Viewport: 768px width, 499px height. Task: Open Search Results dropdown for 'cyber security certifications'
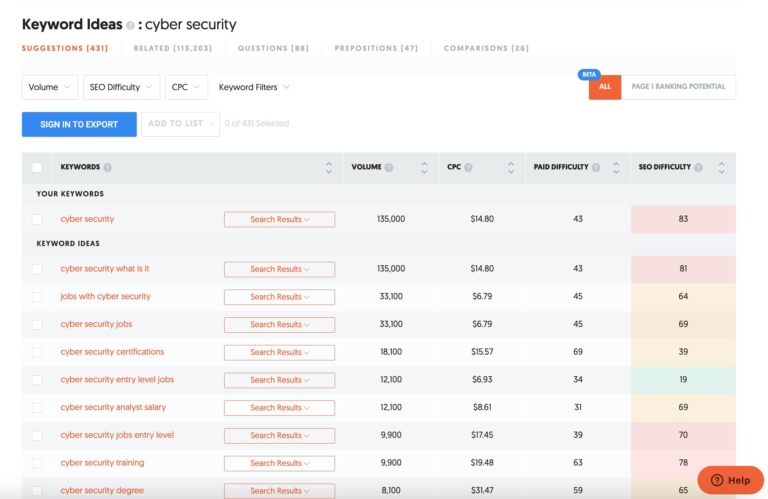[279, 352]
